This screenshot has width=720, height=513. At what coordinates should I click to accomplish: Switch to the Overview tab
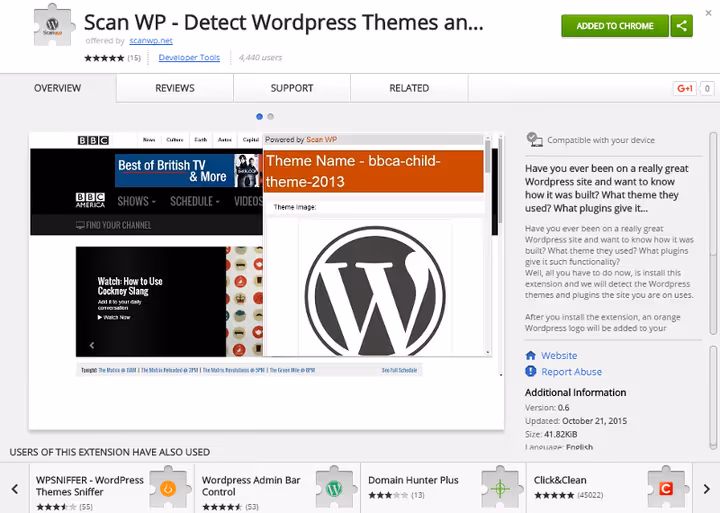57,88
